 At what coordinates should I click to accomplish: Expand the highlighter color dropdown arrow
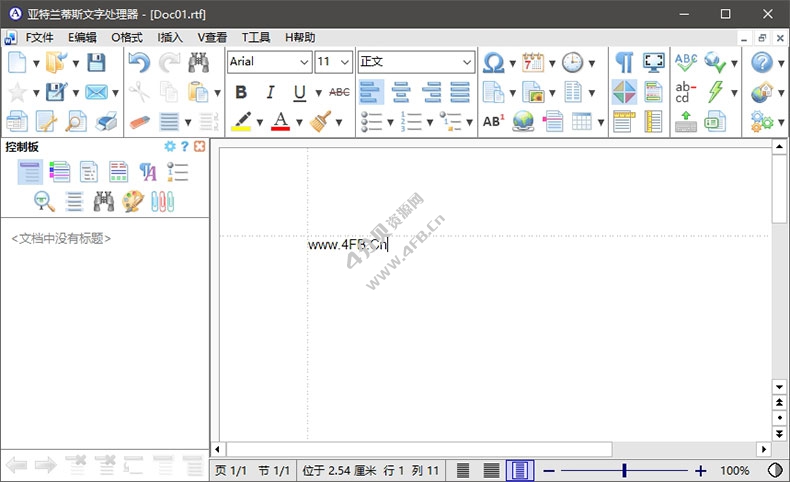[x=260, y=122]
